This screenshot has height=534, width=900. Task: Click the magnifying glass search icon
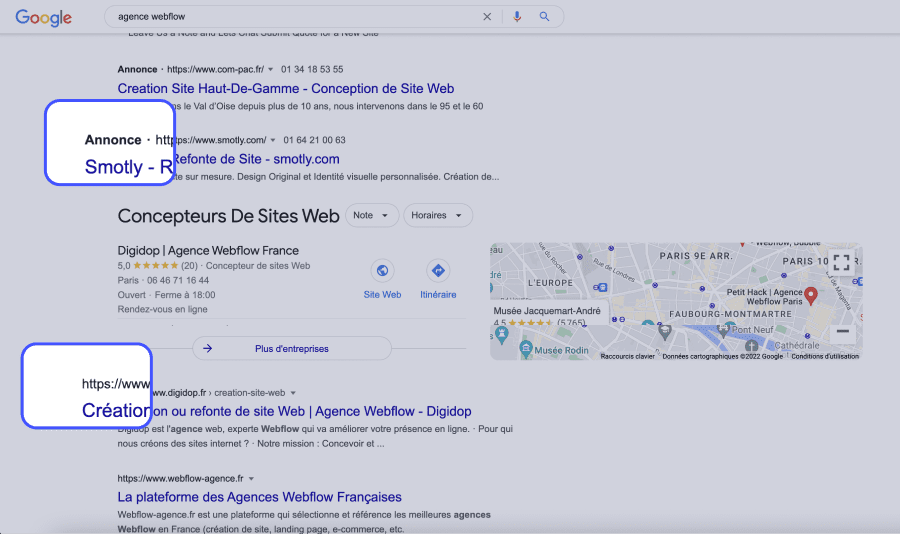pos(544,17)
